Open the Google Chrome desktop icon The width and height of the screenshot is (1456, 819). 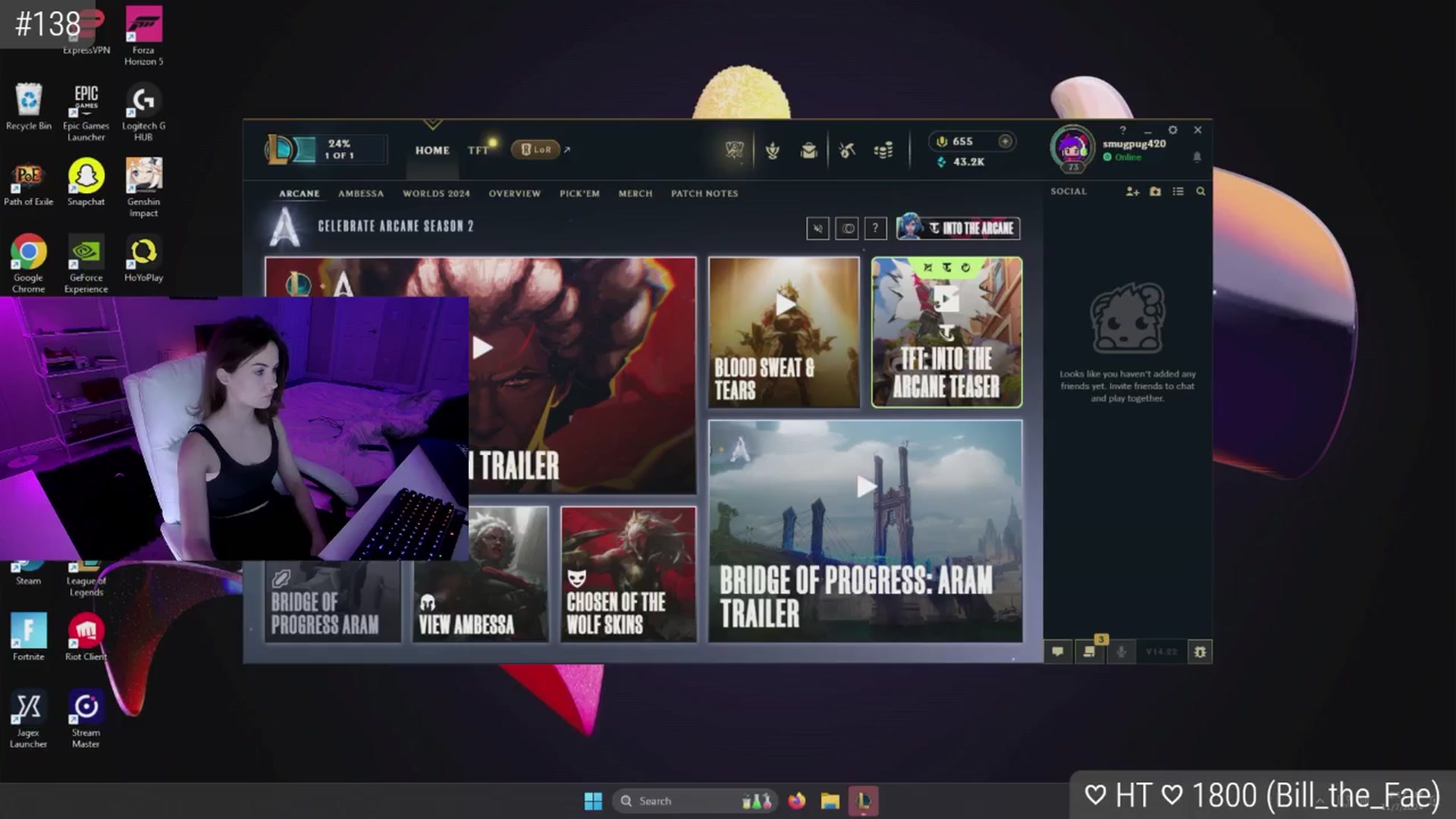pyautogui.click(x=28, y=263)
